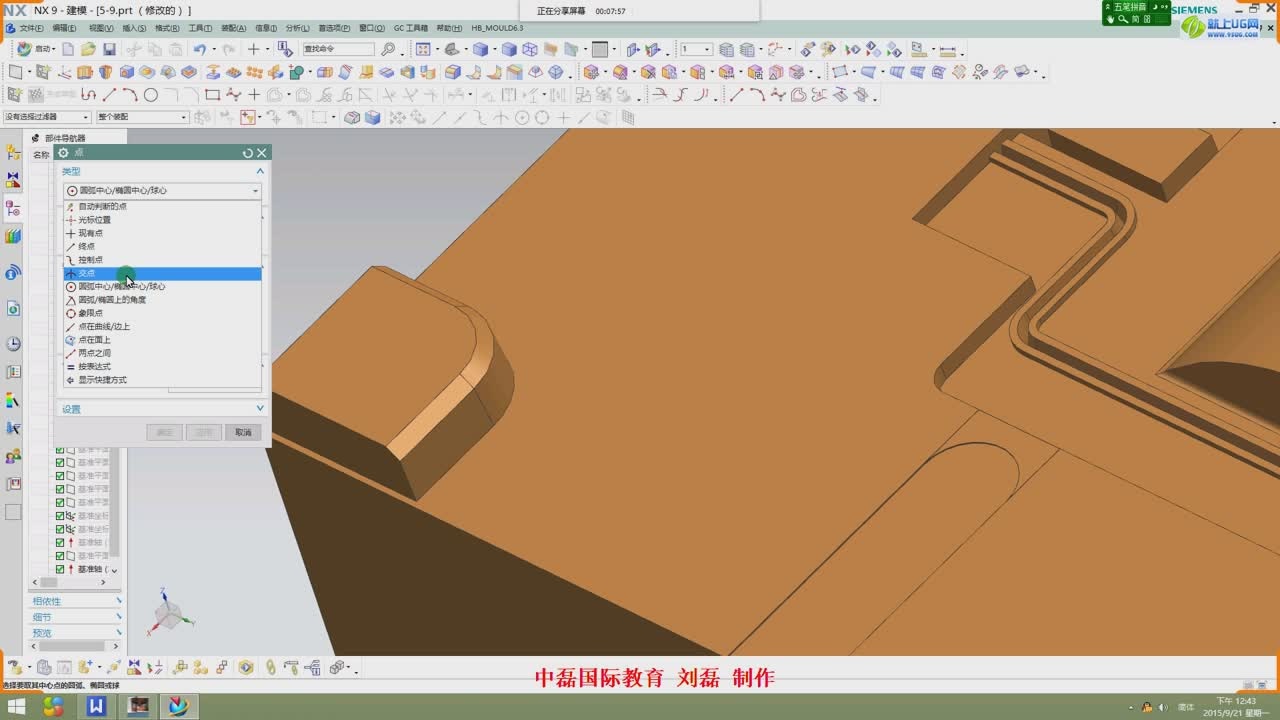The image size is (1280, 720).
Task: Choose 圆弧/椭圆上的角度 option
Action: (x=163, y=300)
